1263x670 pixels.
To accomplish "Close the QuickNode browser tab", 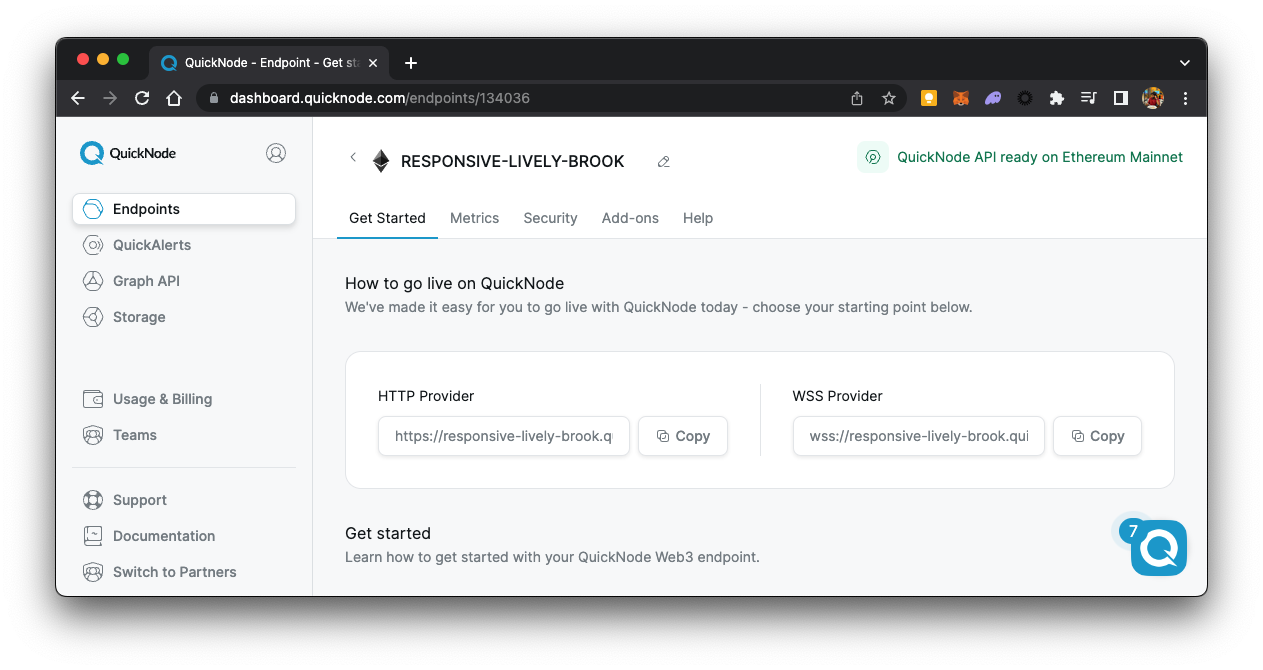I will coord(373,63).
